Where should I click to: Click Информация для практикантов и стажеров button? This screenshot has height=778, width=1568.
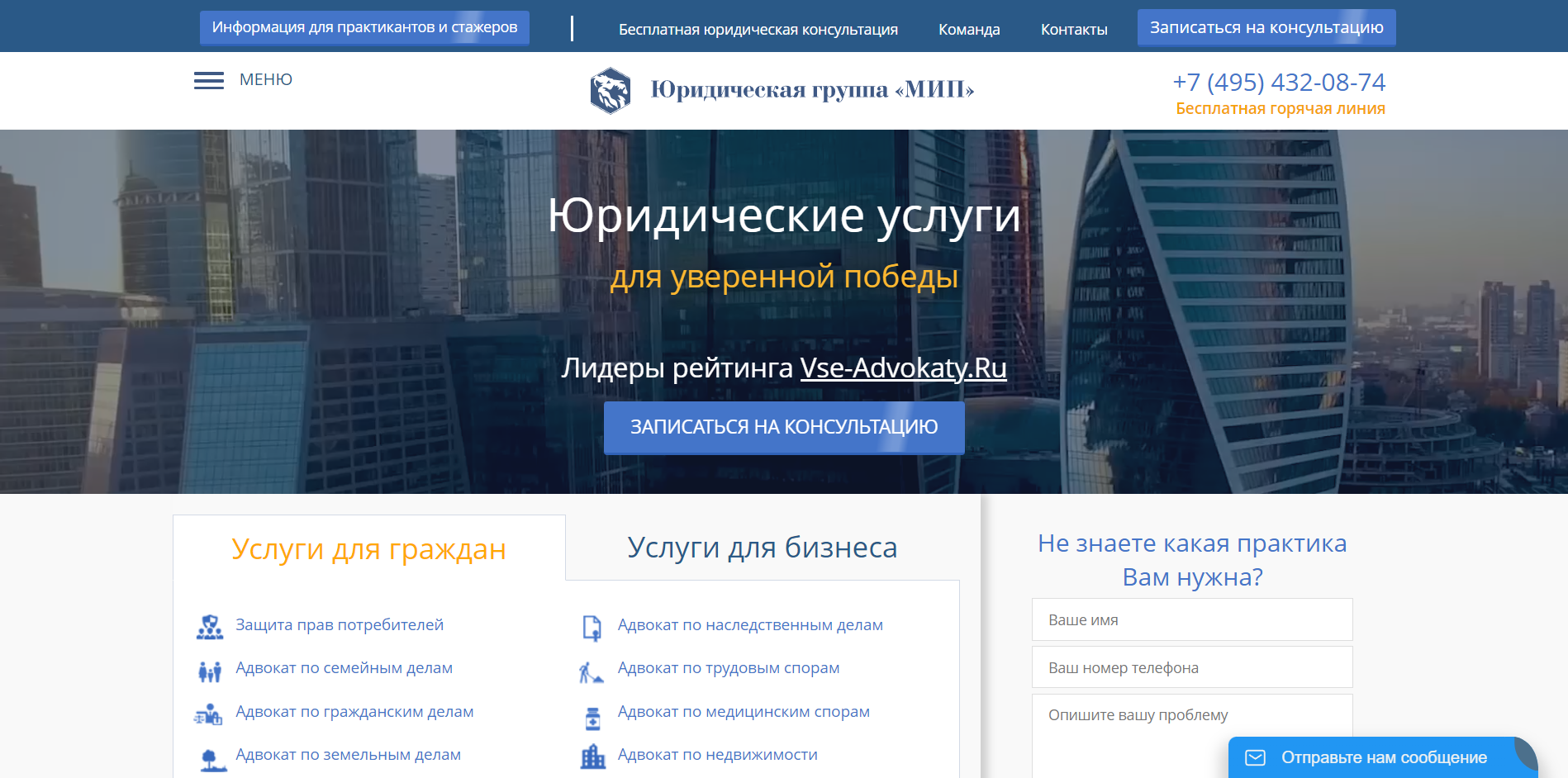coord(364,27)
